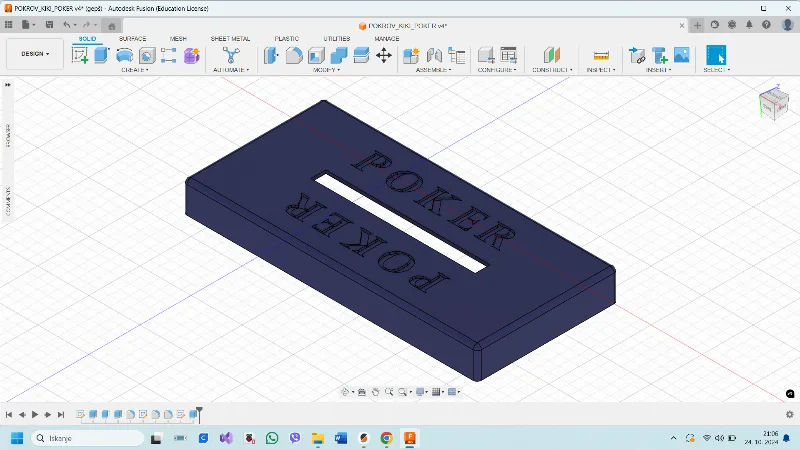
Task: Select the Extrude tool icon
Action: click(102, 55)
